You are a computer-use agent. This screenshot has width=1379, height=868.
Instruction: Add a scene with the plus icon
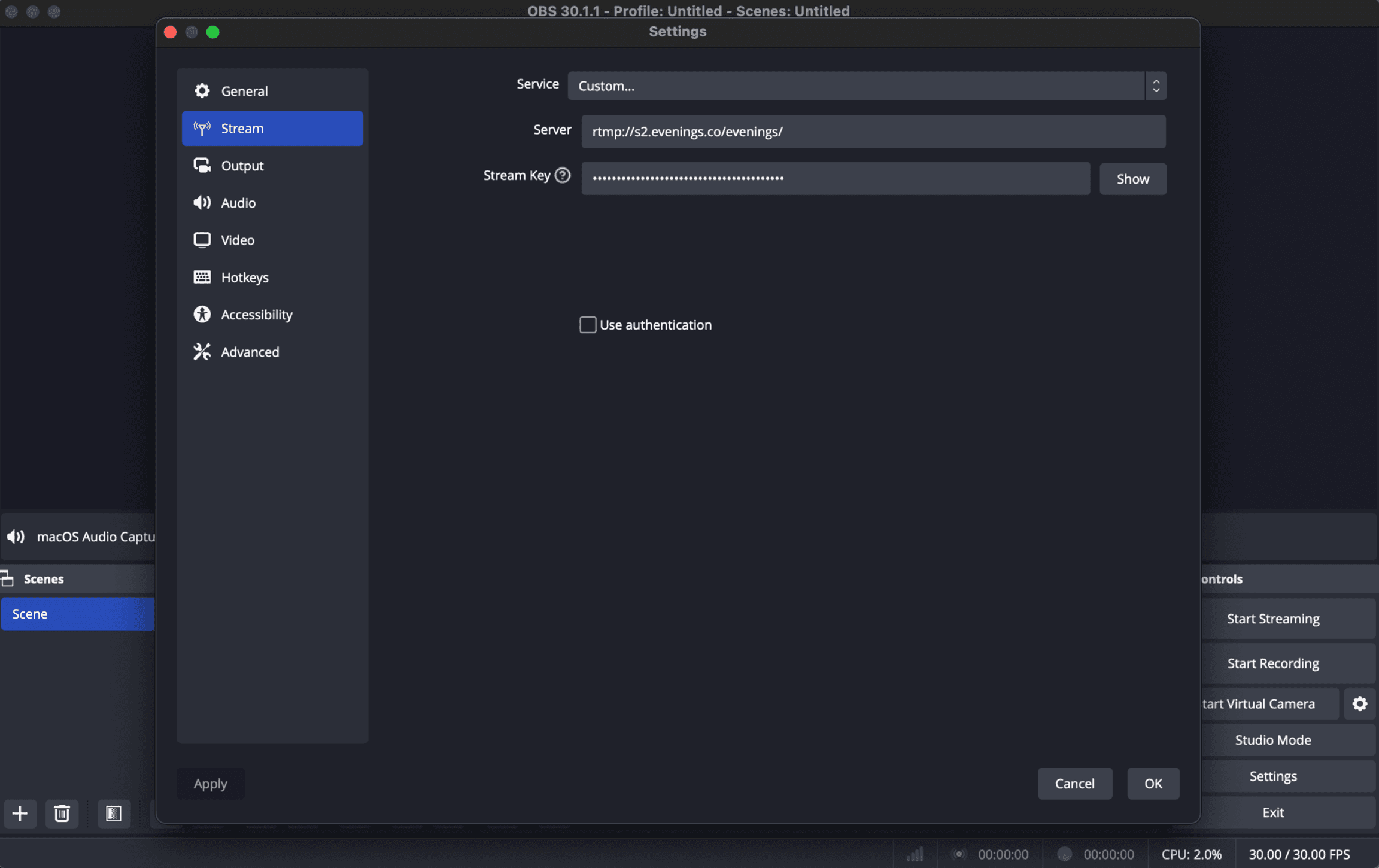tap(20, 813)
